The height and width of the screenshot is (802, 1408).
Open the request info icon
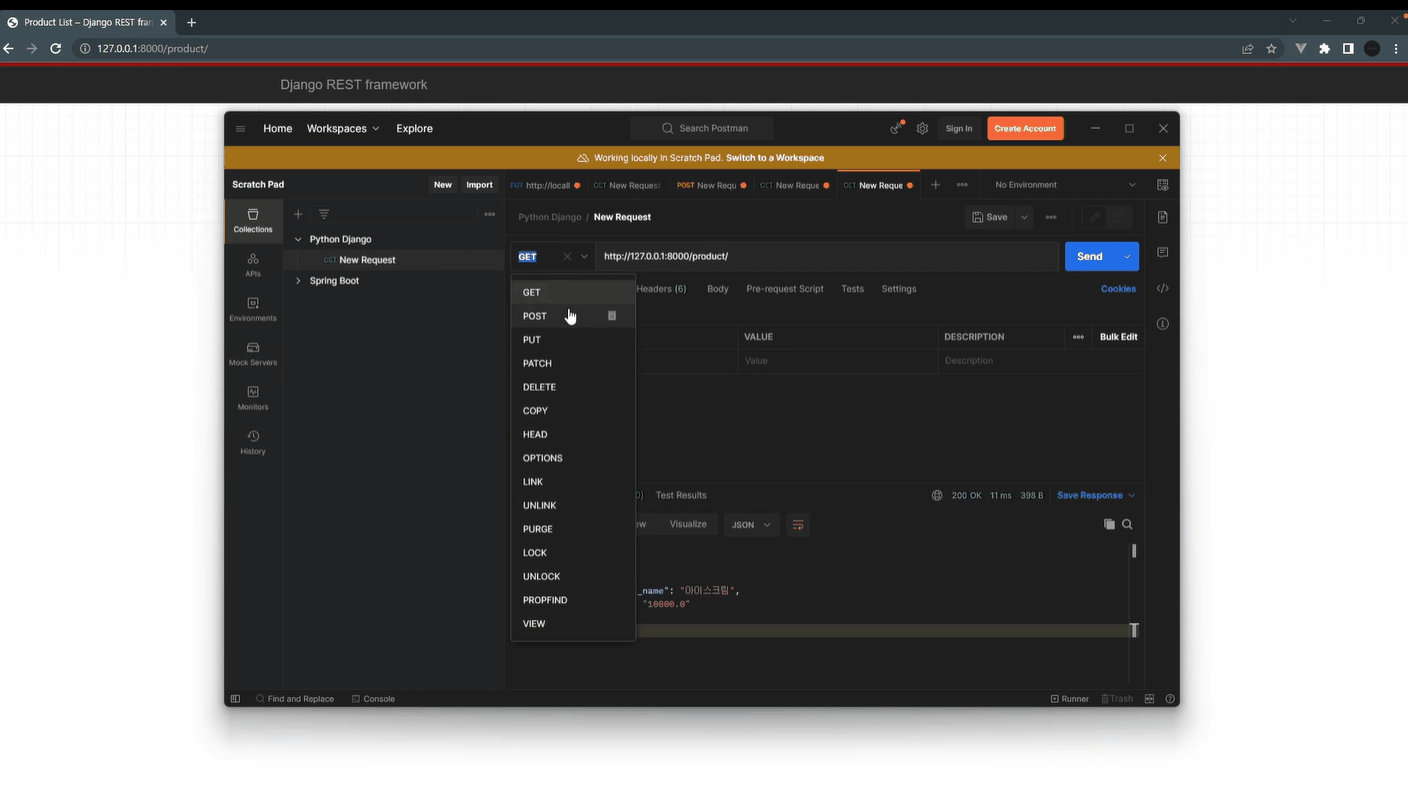coord(1162,324)
